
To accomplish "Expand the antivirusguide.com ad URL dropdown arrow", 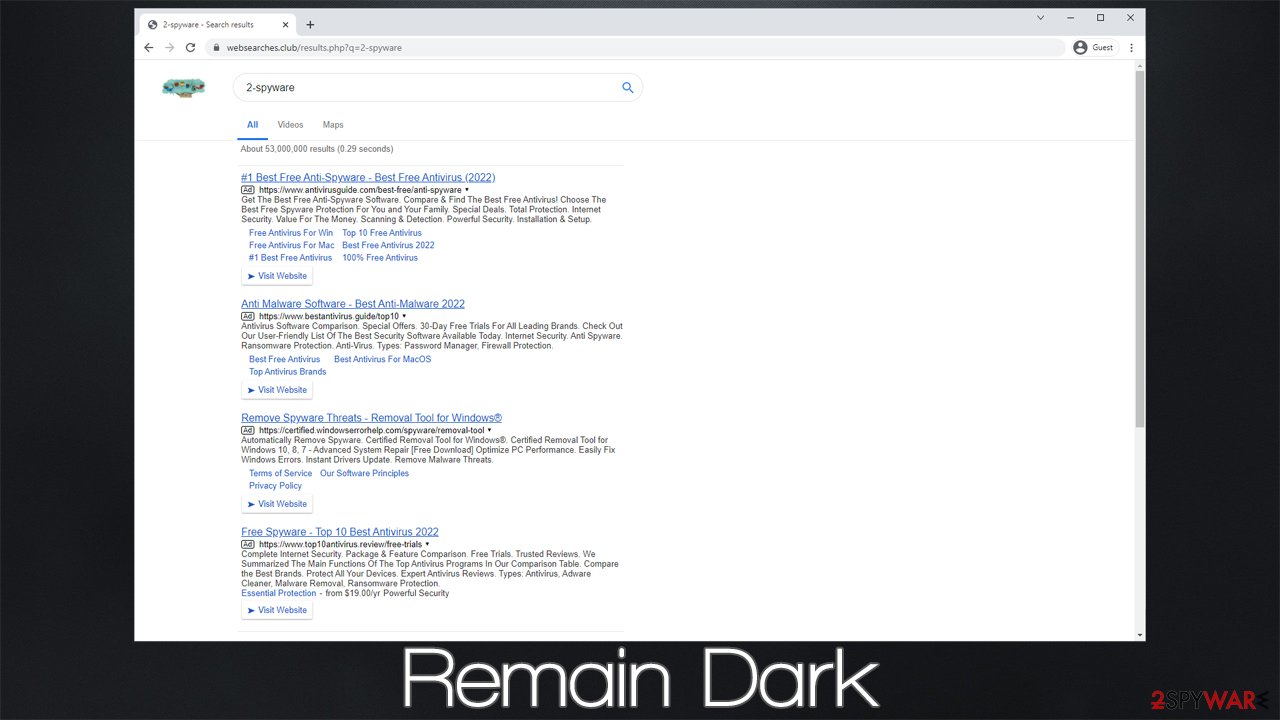I will [x=467, y=190].
